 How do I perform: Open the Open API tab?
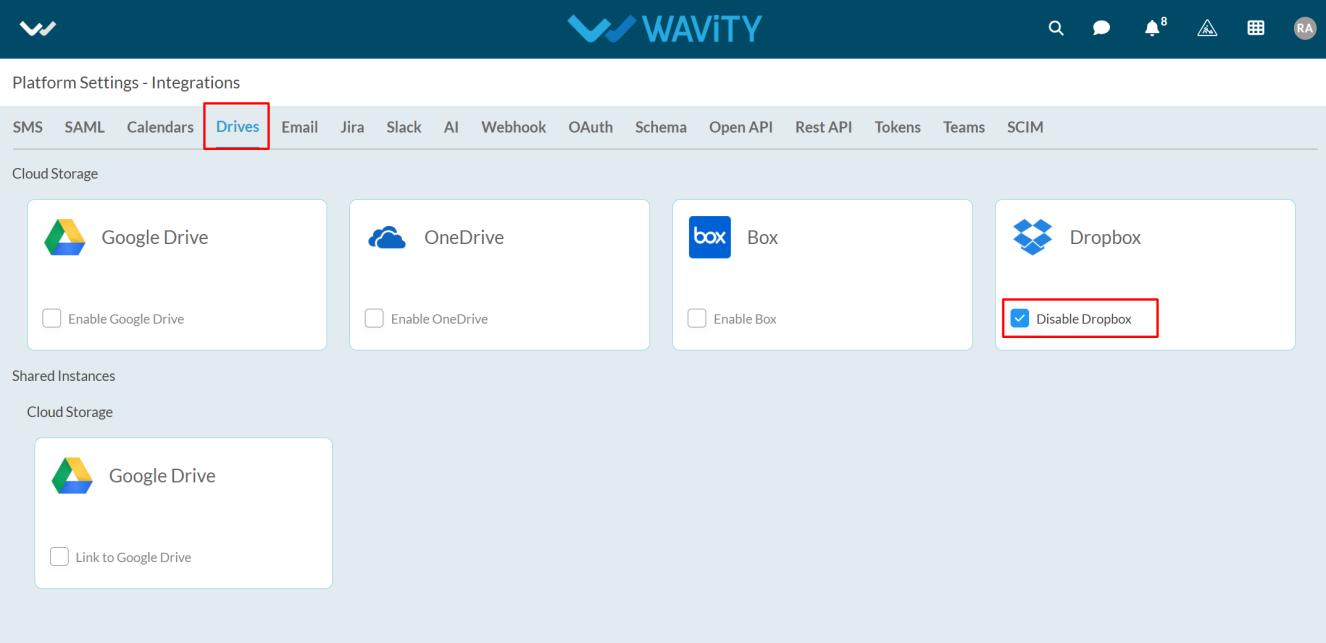[741, 127]
